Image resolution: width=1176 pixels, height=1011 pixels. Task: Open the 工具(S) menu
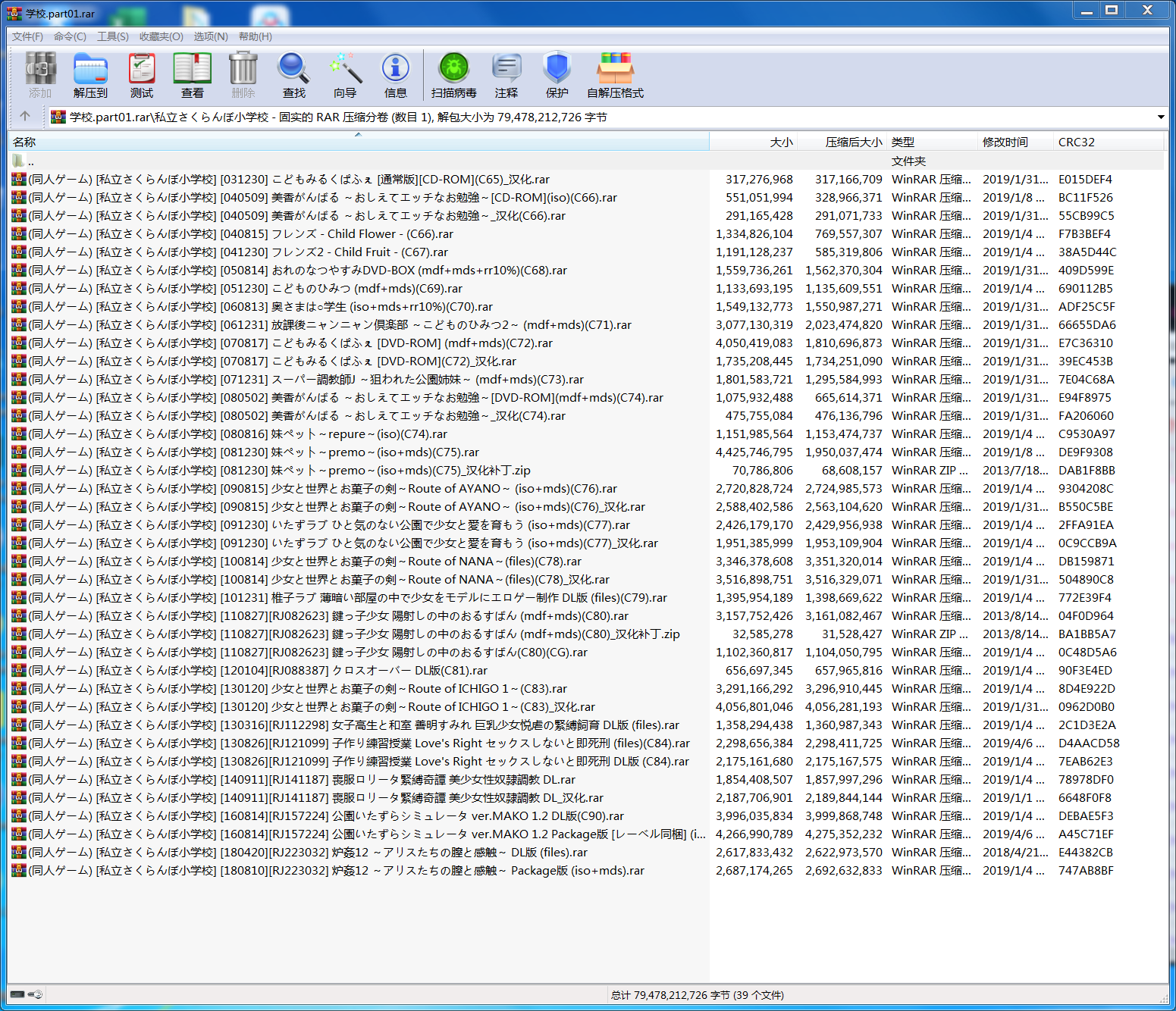(112, 36)
